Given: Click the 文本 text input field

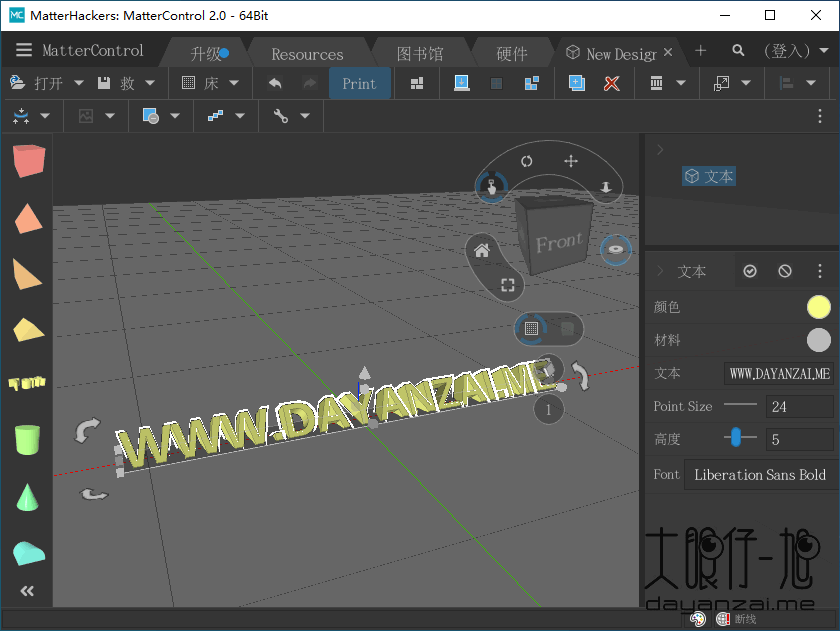Looking at the screenshot, I should (x=779, y=373).
